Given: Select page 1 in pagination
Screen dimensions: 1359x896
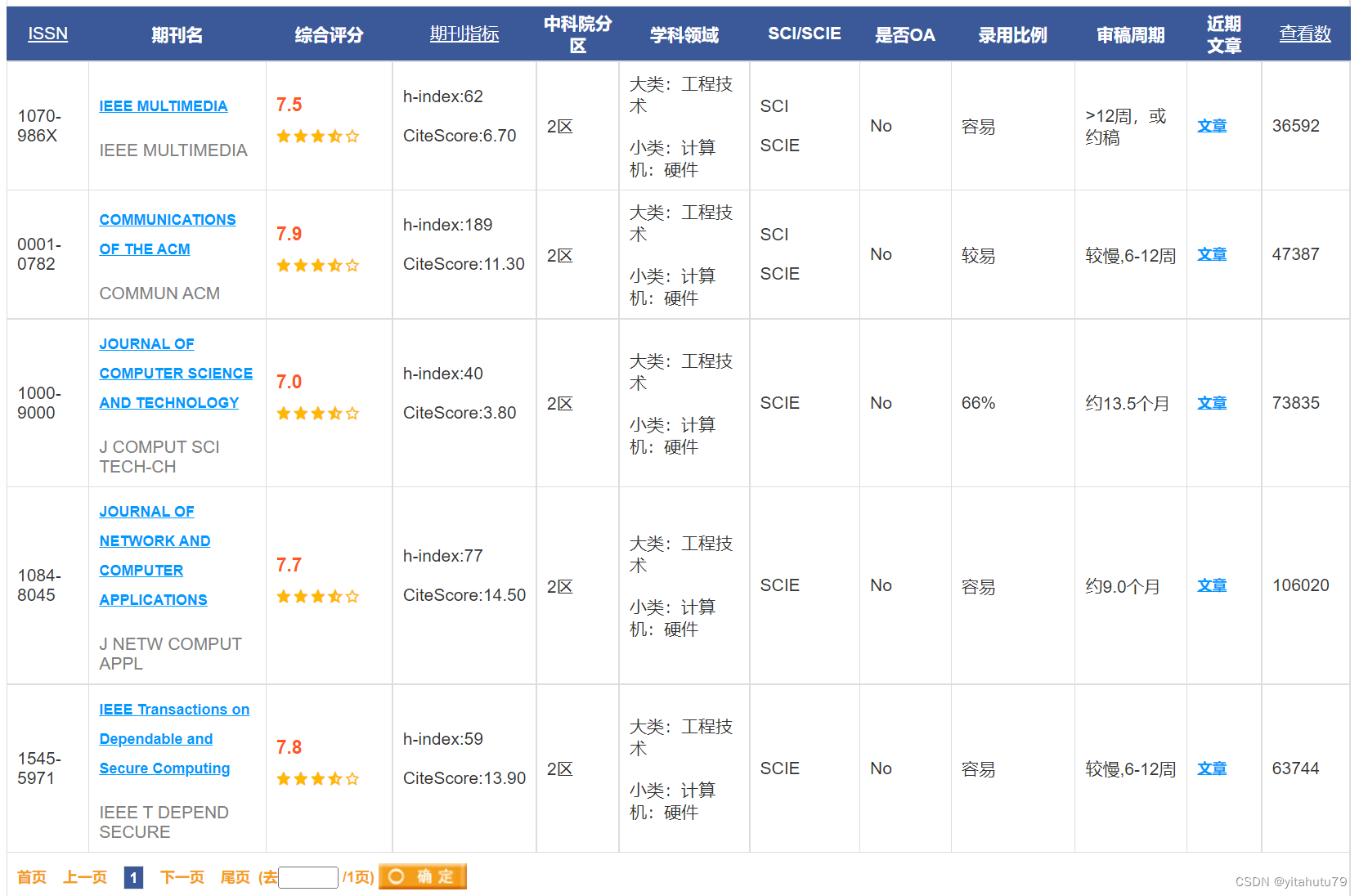Looking at the screenshot, I should (x=133, y=877).
